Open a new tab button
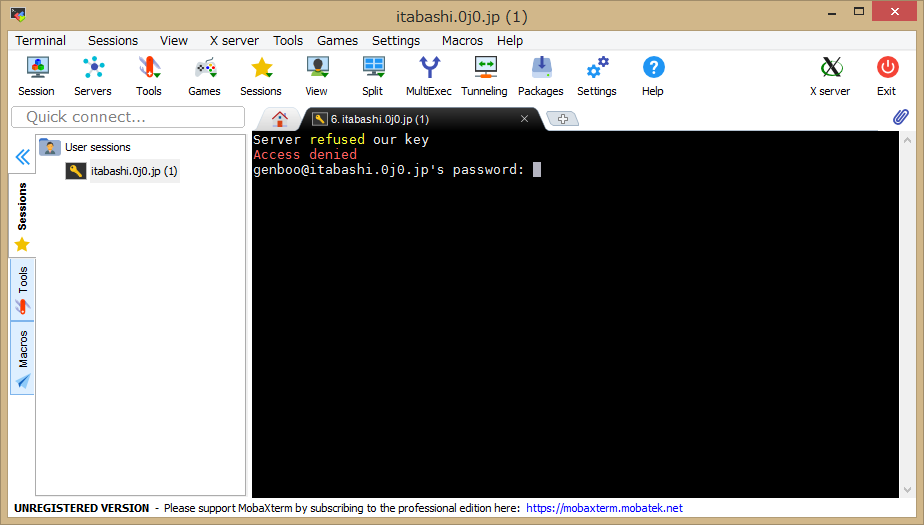 coord(563,119)
